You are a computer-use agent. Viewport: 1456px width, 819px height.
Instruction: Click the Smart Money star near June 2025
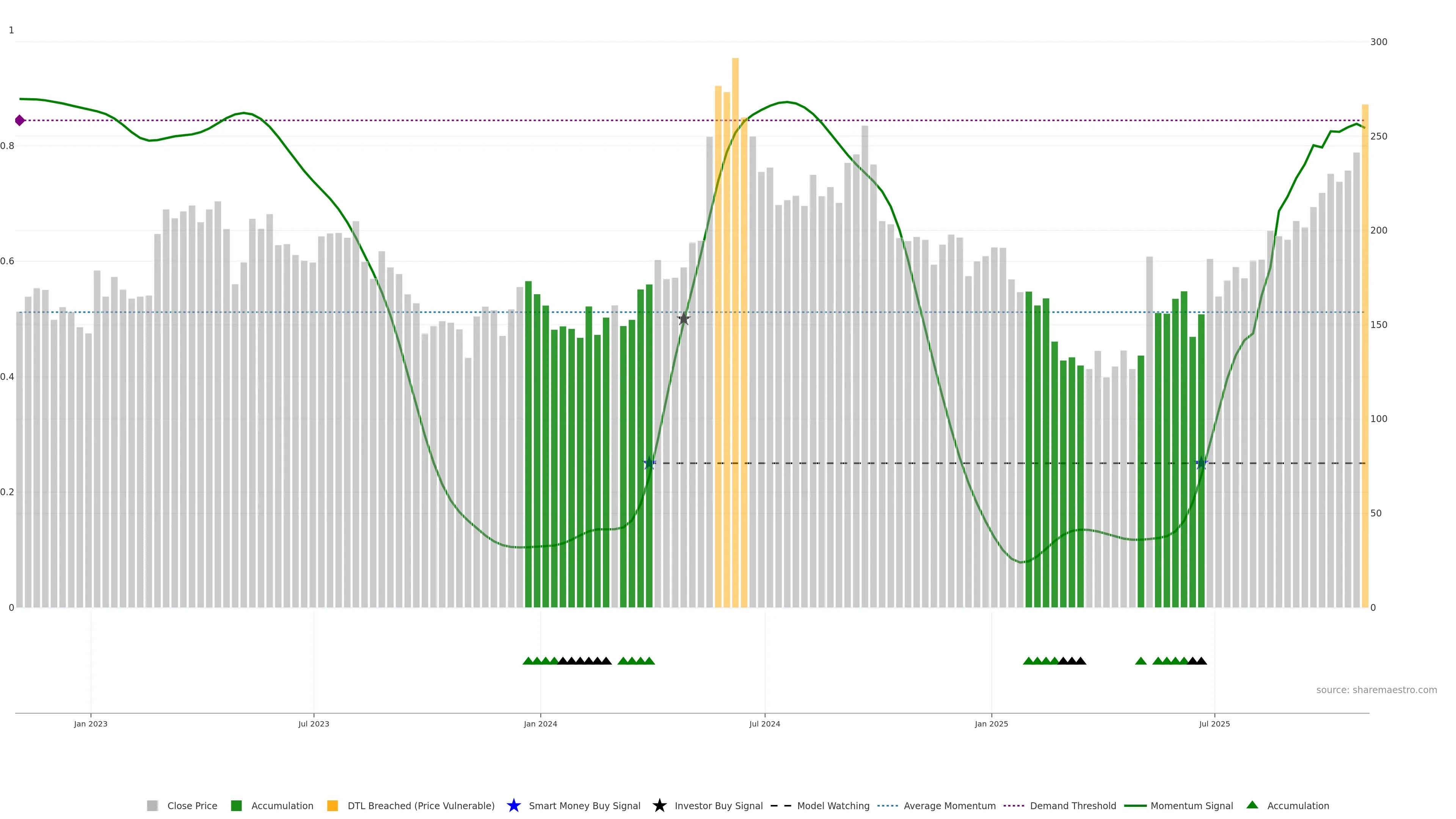point(1202,463)
